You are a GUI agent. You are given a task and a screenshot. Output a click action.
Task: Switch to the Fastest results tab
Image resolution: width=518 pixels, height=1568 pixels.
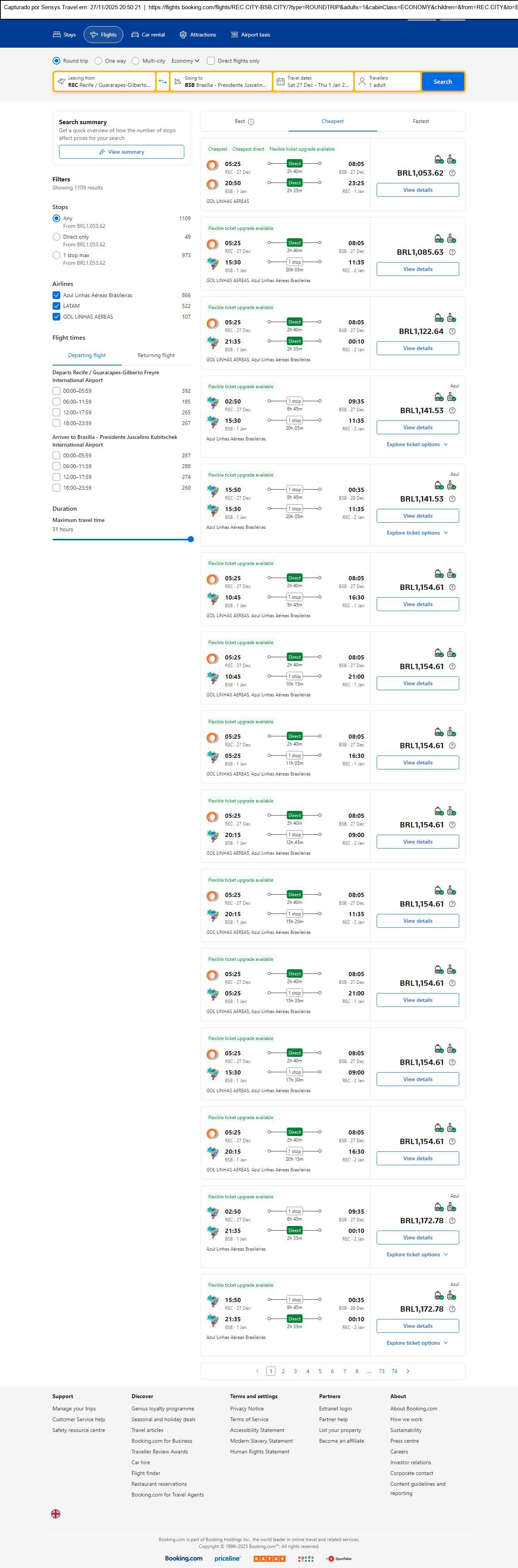tap(421, 121)
